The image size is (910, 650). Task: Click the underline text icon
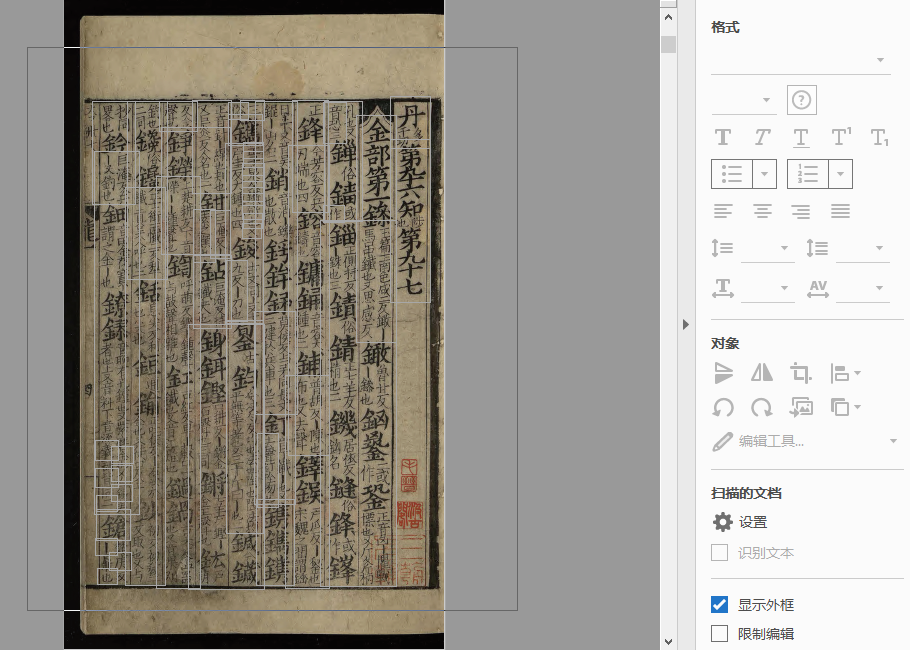coord(801,137)
